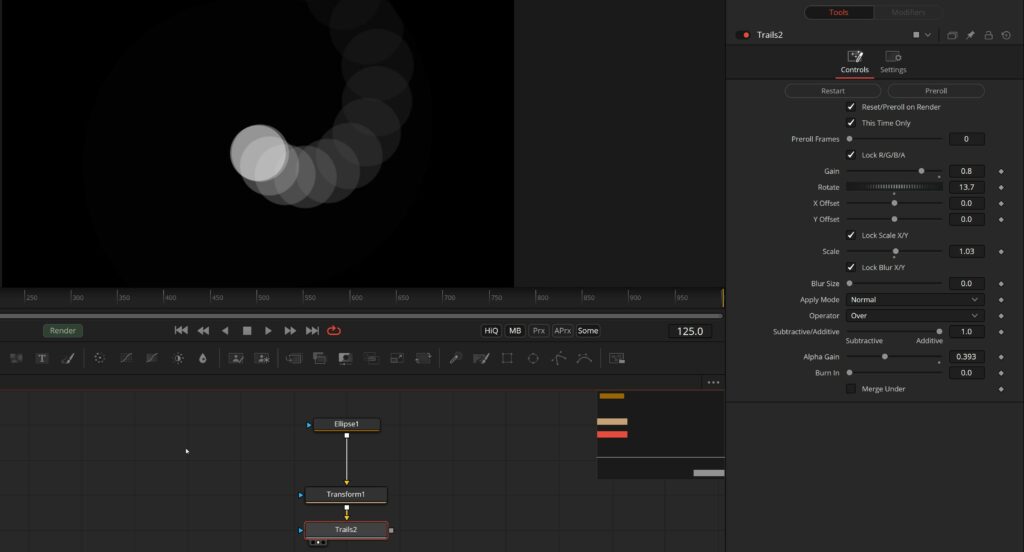Open the Apply Mode dropdown

(x=914, y=300)
